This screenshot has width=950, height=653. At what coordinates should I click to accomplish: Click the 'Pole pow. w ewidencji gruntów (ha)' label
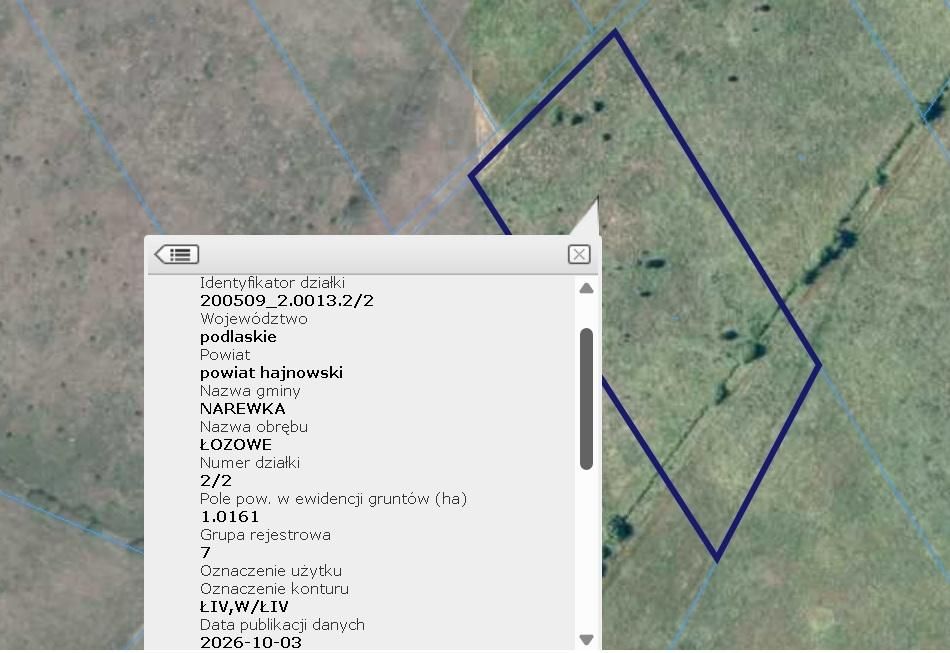[x=333, y=499]
